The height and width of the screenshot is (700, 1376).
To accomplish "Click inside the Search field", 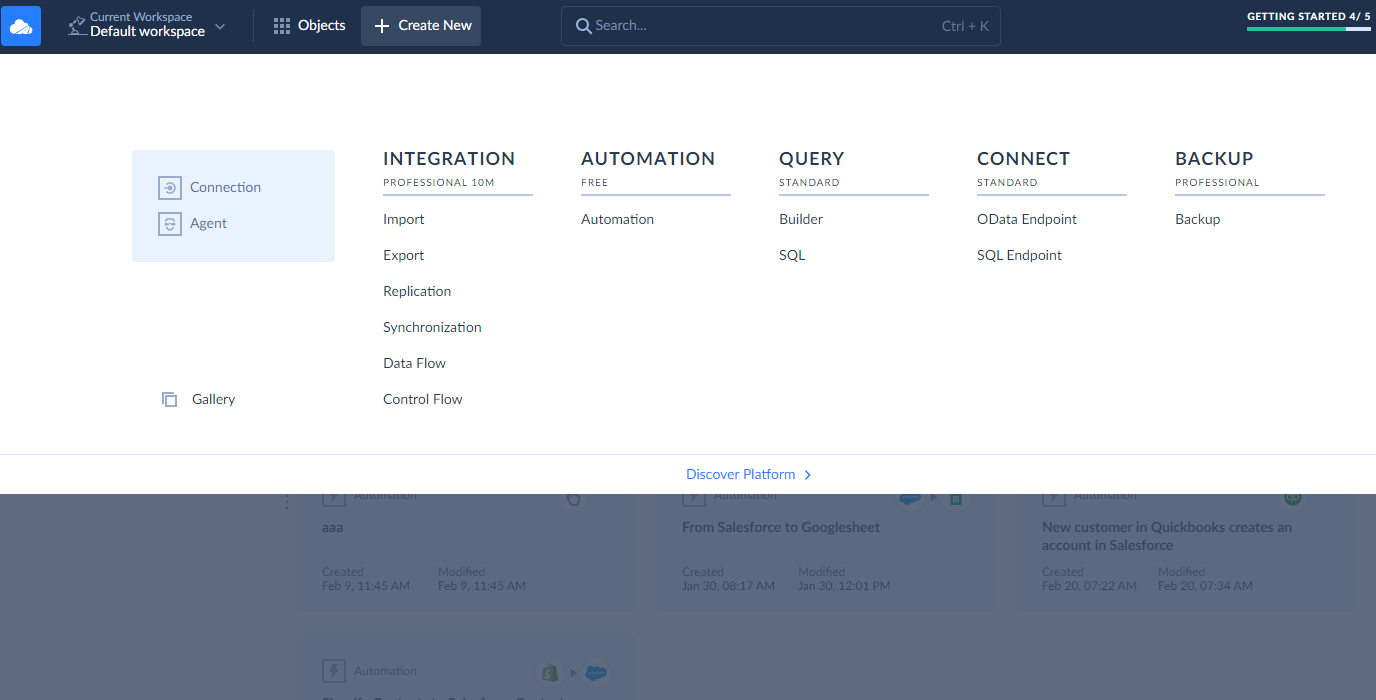I will 750,25.
